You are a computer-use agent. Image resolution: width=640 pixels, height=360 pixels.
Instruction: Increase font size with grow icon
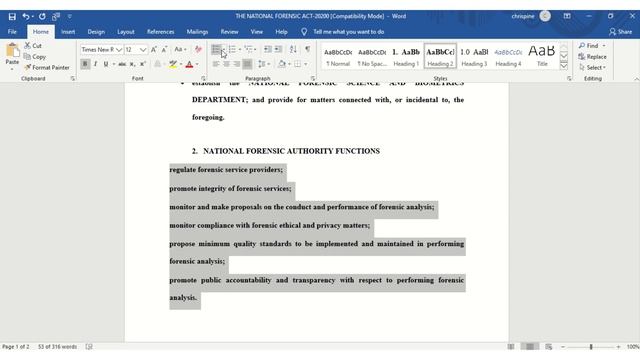(154, 50)
